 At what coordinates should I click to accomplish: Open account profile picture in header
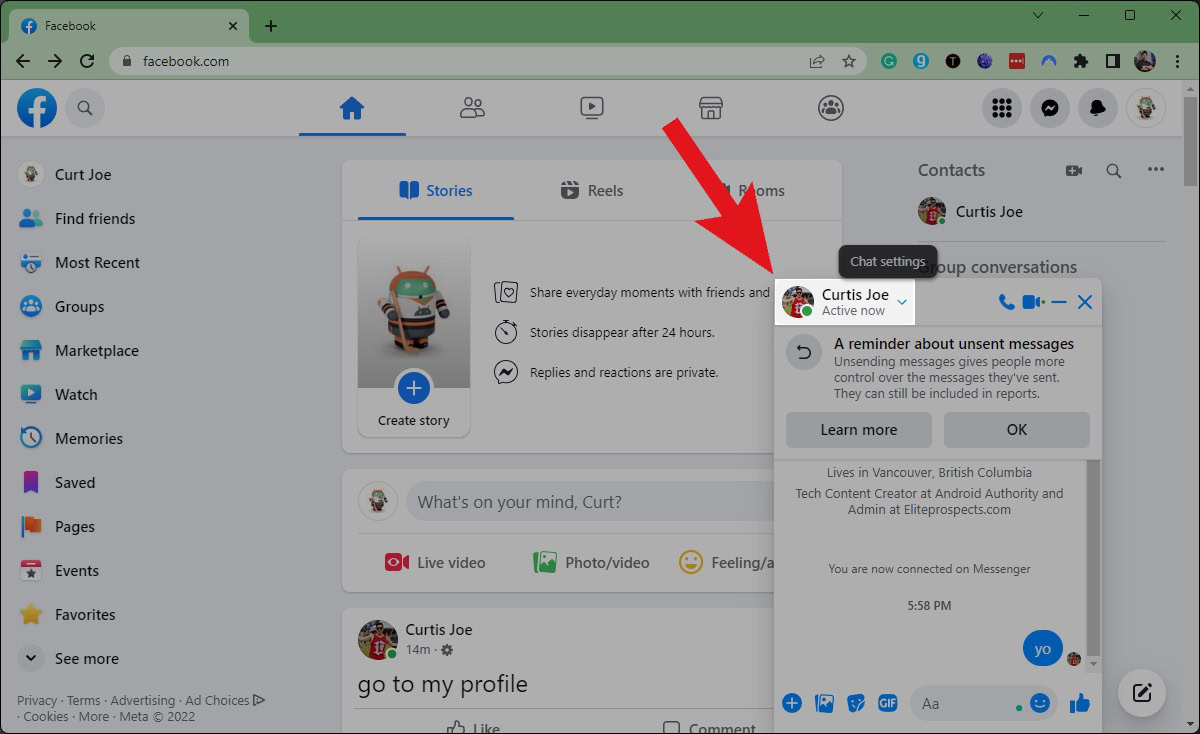(x=1146, y=108)
